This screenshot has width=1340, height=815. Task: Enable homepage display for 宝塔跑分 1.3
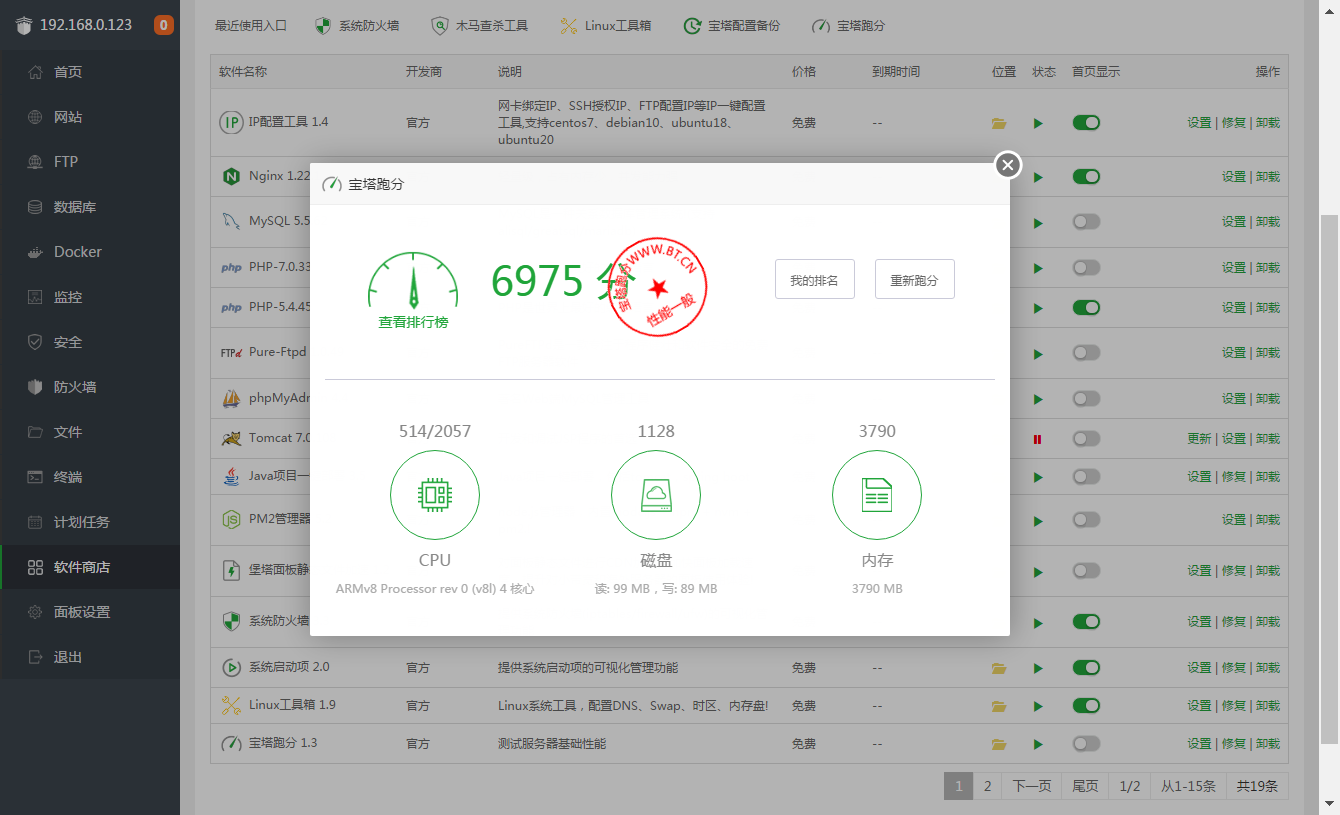point(1086,743)
